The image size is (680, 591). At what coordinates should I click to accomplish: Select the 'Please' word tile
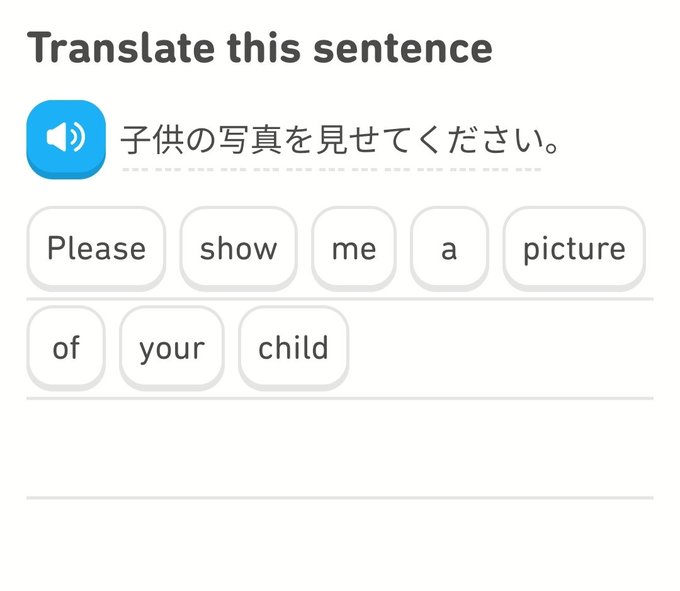coord(96,248)
